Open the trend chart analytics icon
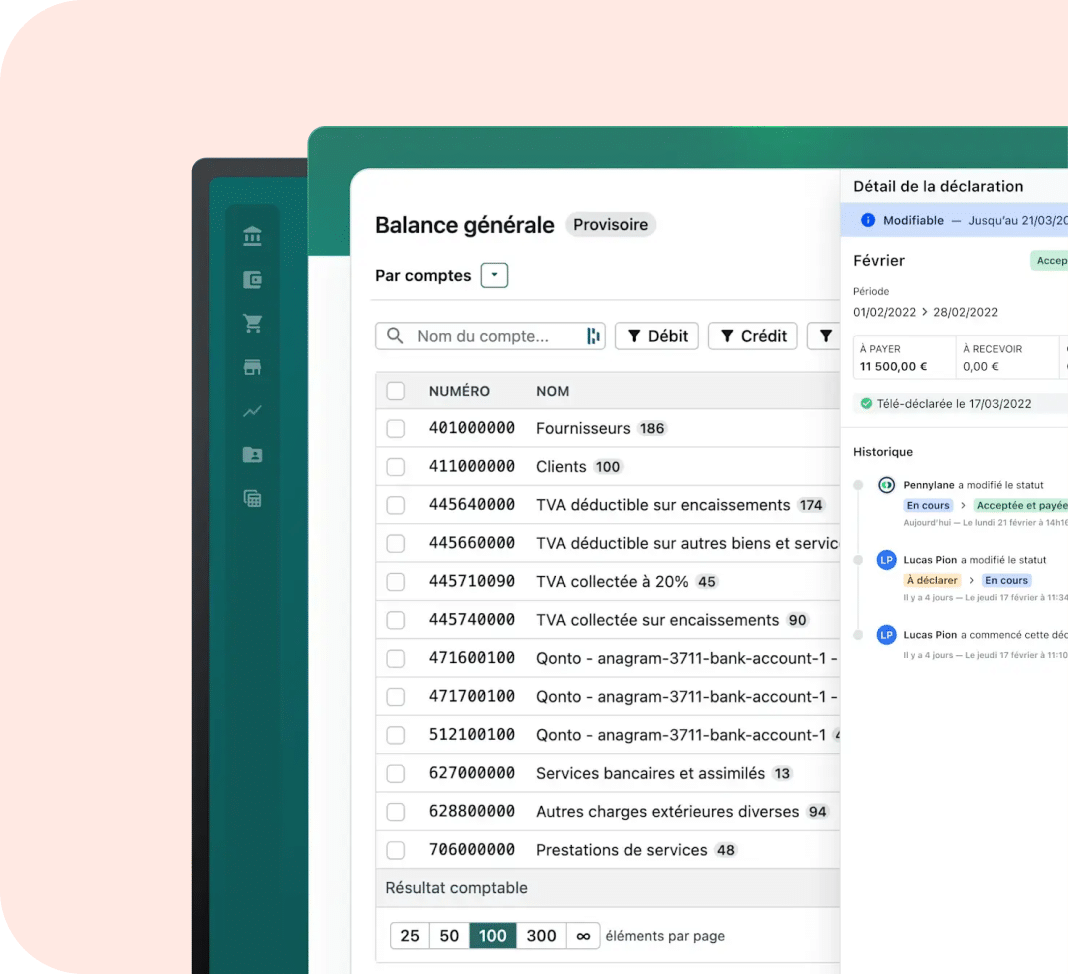1068x974 pixels. 252,411
